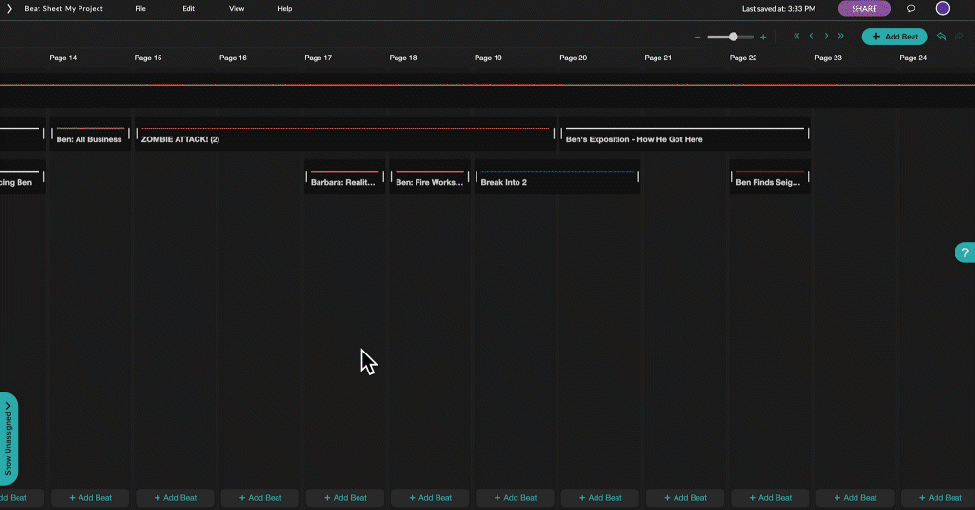This screenshot has width=975, height=510.
Task: Select the Page 15 header
Action: [x=148, y=58]
